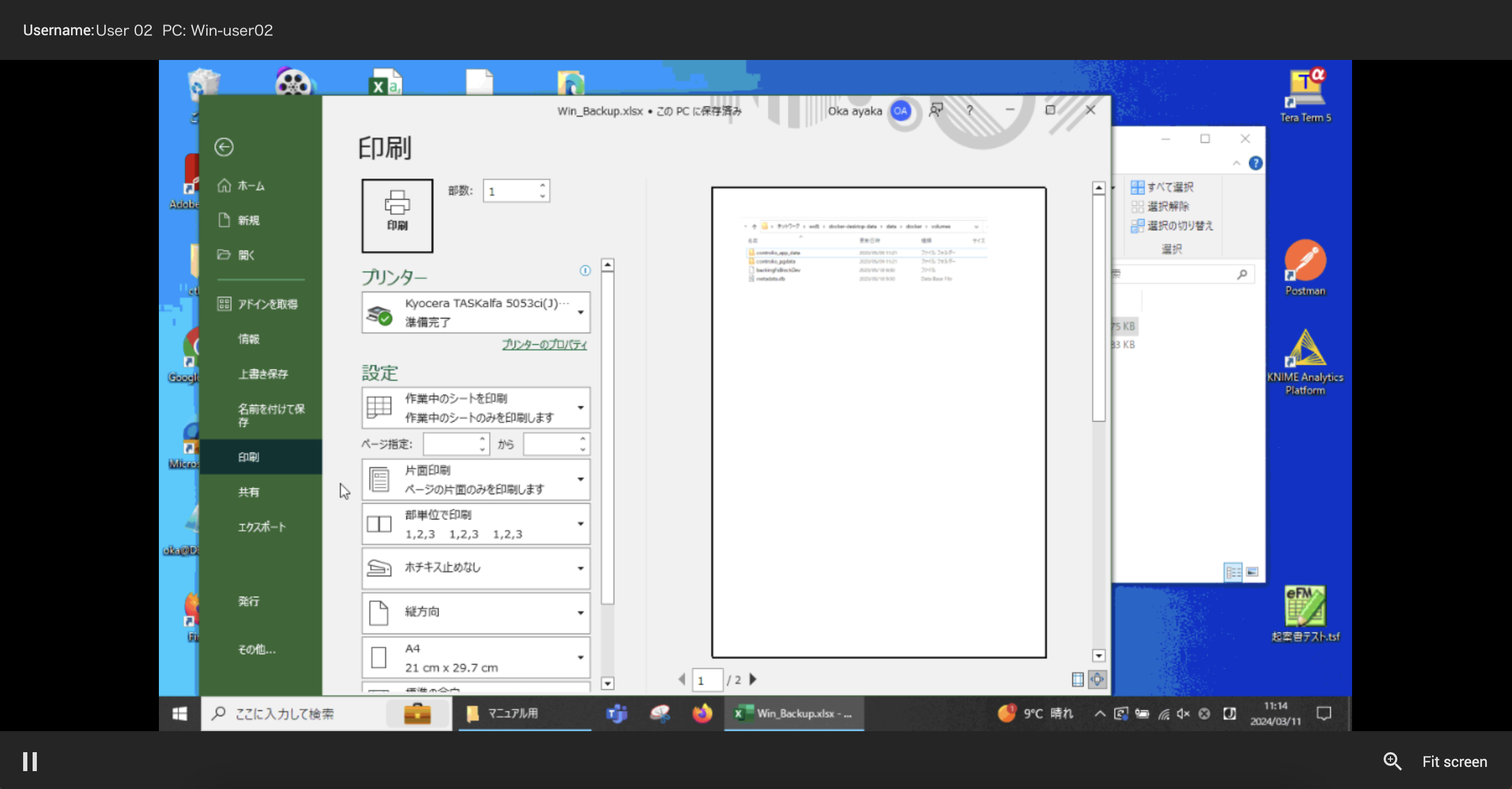Open プリンターのプロパティ link
The height and width of the screenshot is (789, 1512).
(x=544, y=345)
